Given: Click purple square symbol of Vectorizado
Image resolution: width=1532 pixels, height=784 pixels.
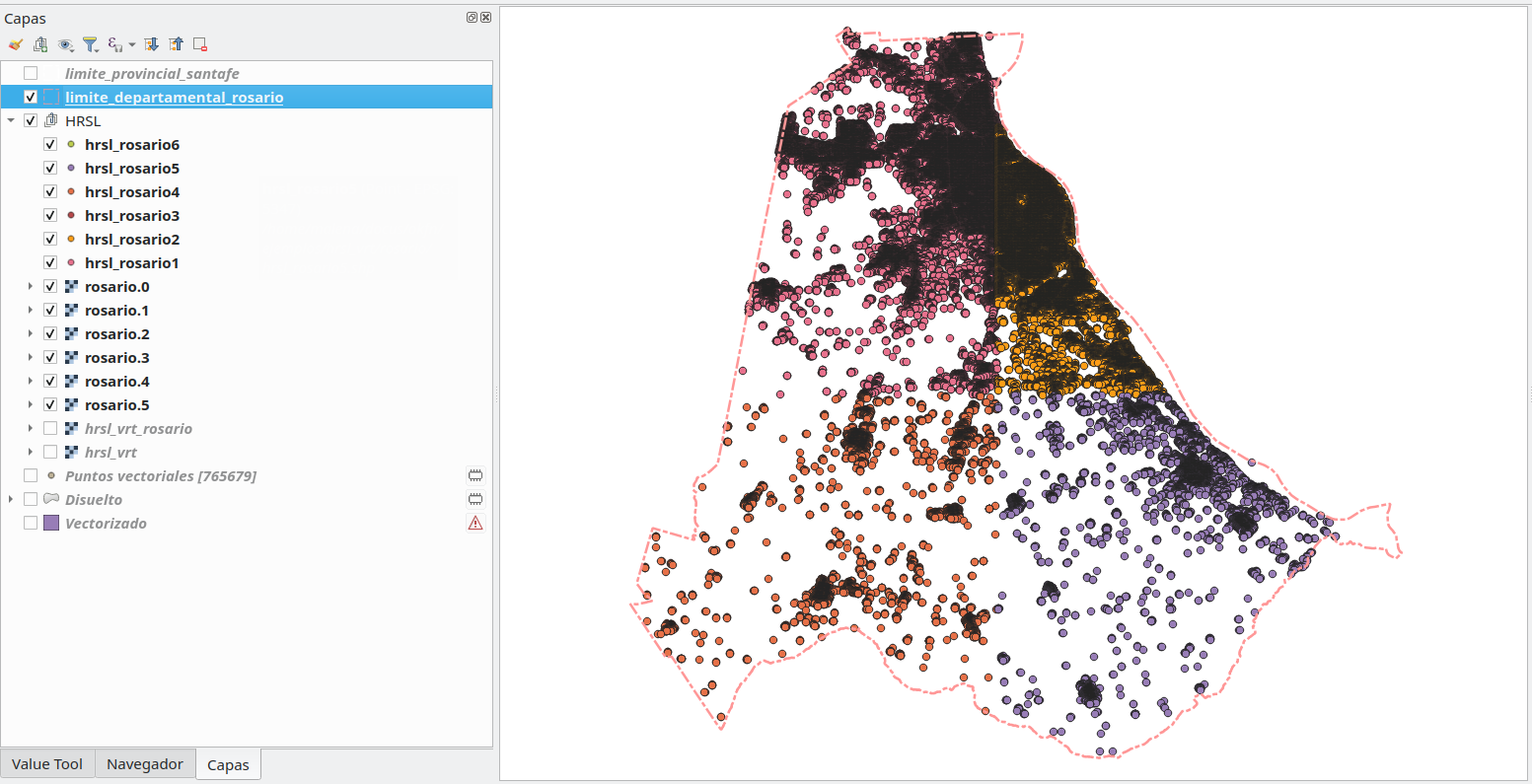Looking at the screenshot, I should pos(51,524).
